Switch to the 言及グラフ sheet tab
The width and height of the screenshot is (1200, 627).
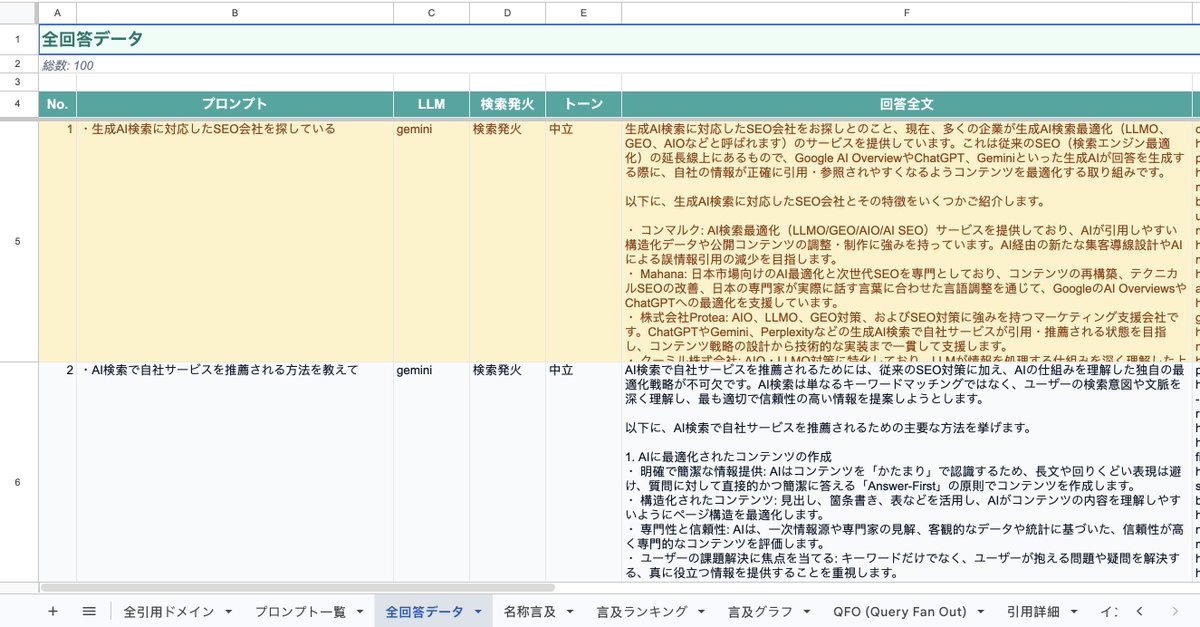coord(760,611)
